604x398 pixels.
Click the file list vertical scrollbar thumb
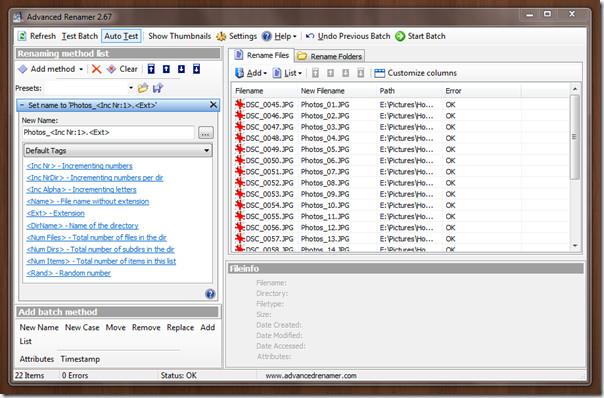575,137
